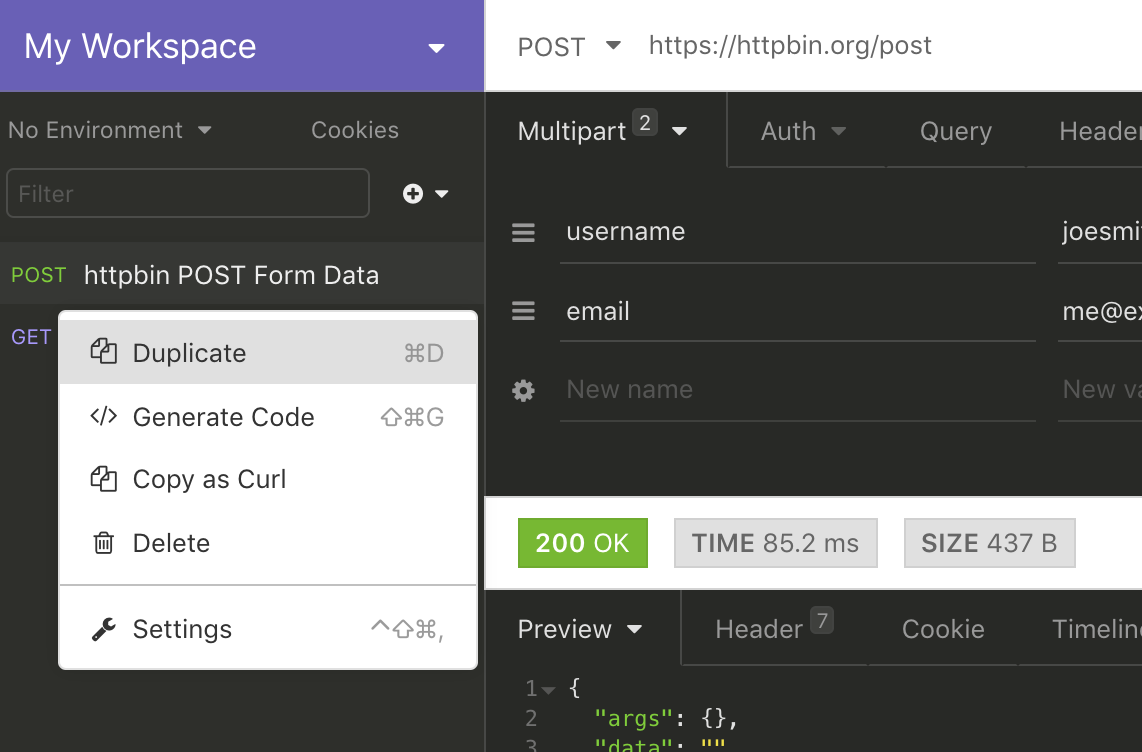The width and height of the screenshot is (1142, 752).
Task: Click the username name field
Action: point(798,232)
